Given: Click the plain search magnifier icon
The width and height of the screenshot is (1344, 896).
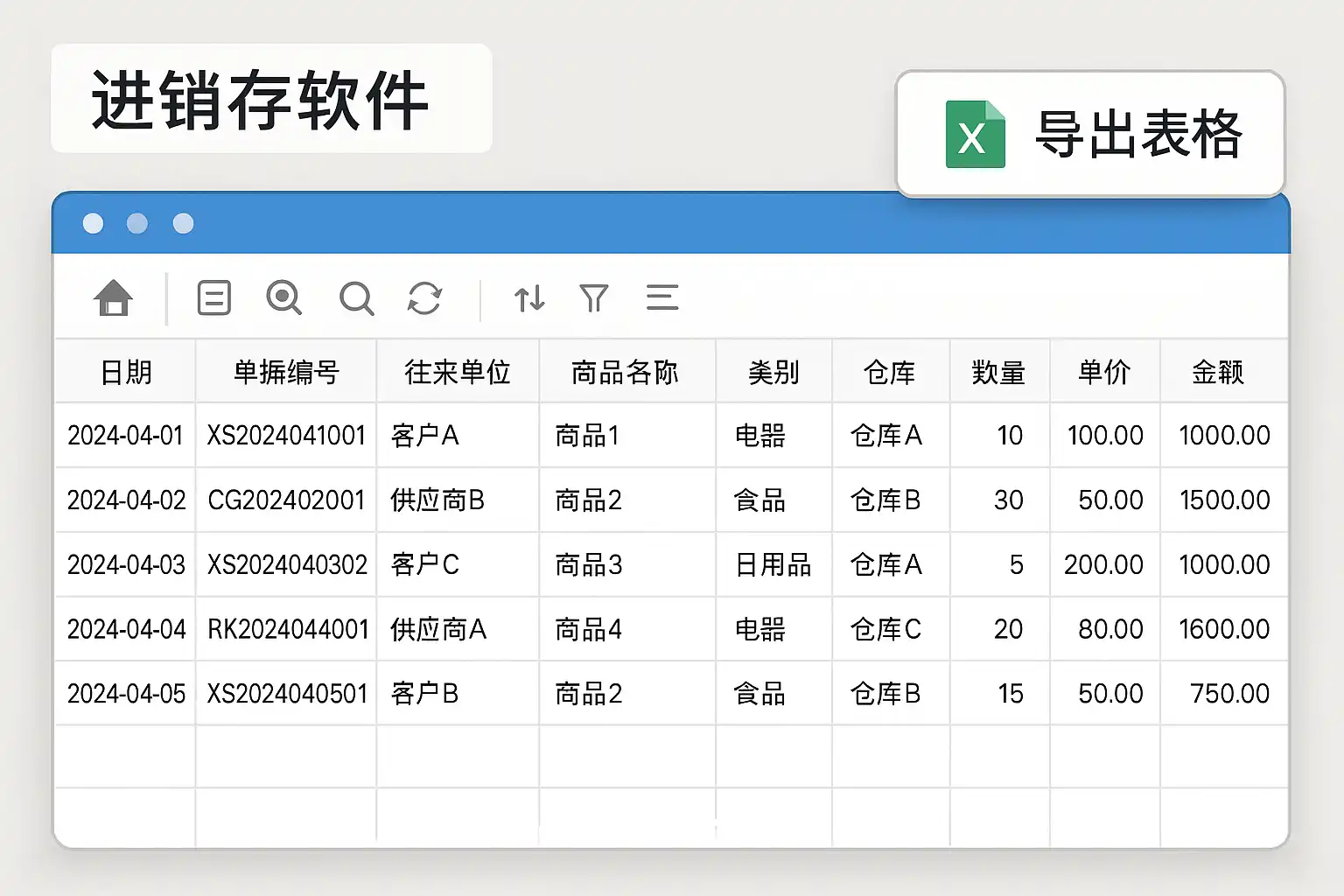Looking at the screenshot, I should (356, 298).
